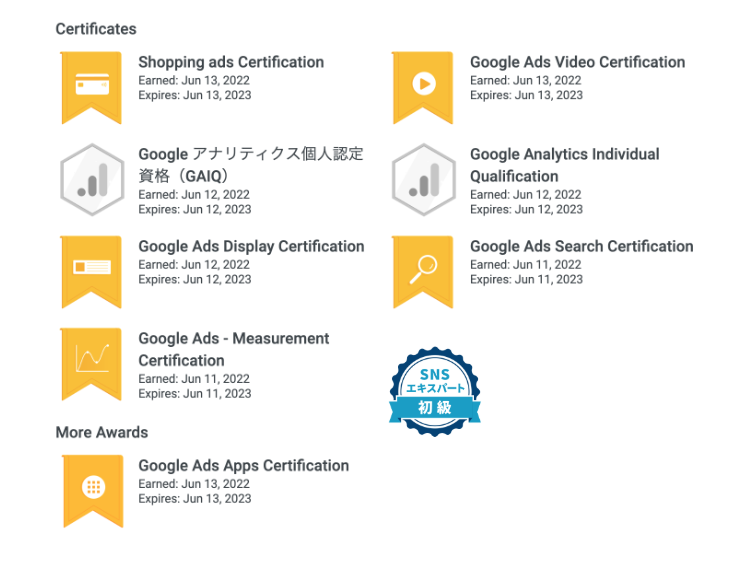Open Google アナリティクス個人認定資格 (GAIQ) title
Viewport: 744px width, 562px height.
[251, 165]
